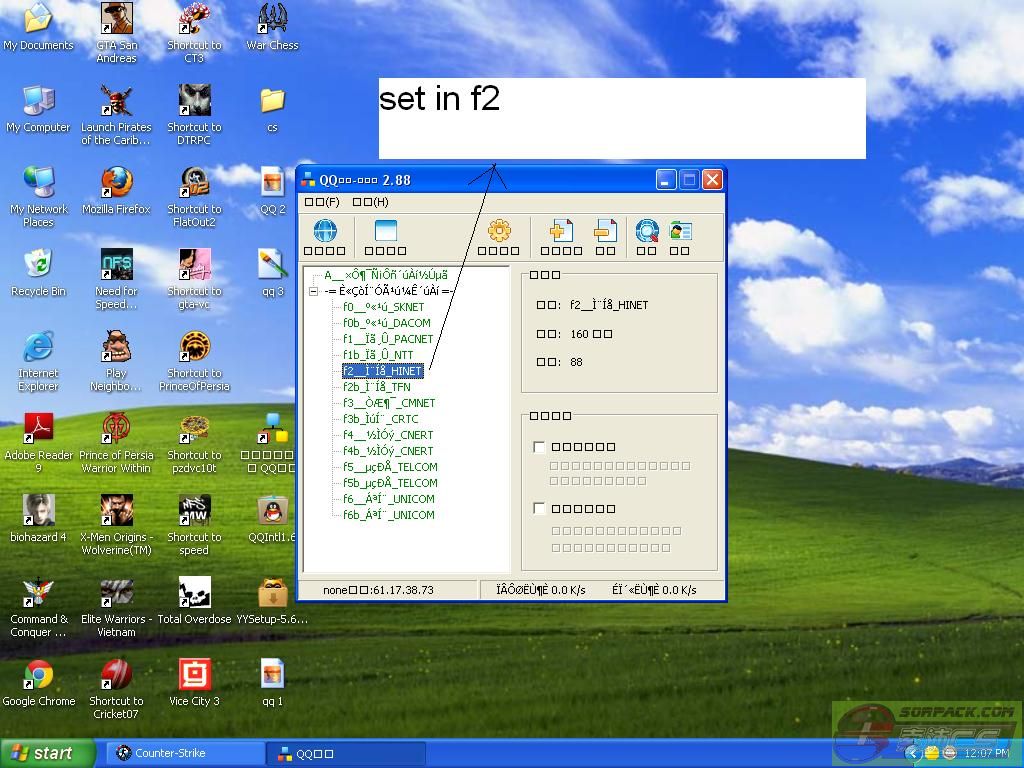The height and width of the screenshot is (768, 1024).
Task: Select the Elite Warriors Vietnam desktop icon
Action: [x=116, y=607]
